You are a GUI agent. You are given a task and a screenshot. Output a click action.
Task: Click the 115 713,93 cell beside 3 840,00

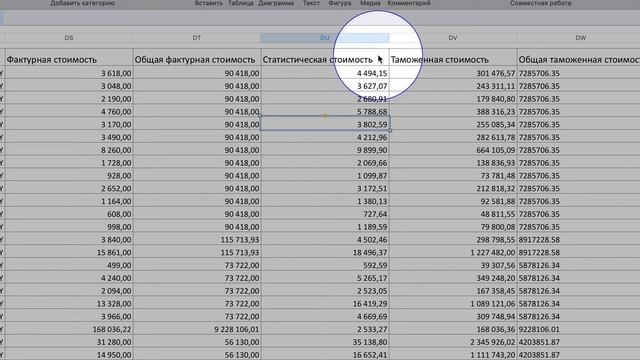(197, 240)
